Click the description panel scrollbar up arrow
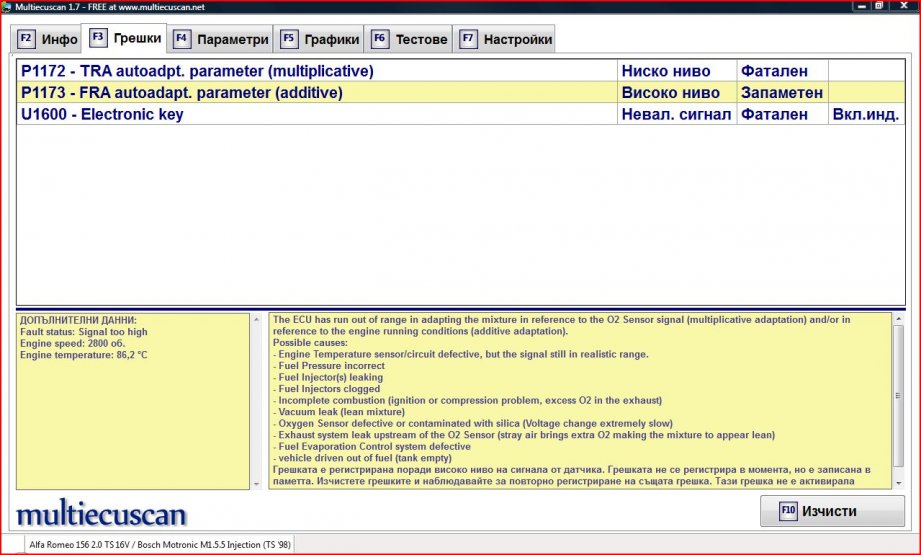The width and height of the screenshot is (921, 555). pos(897,320)
